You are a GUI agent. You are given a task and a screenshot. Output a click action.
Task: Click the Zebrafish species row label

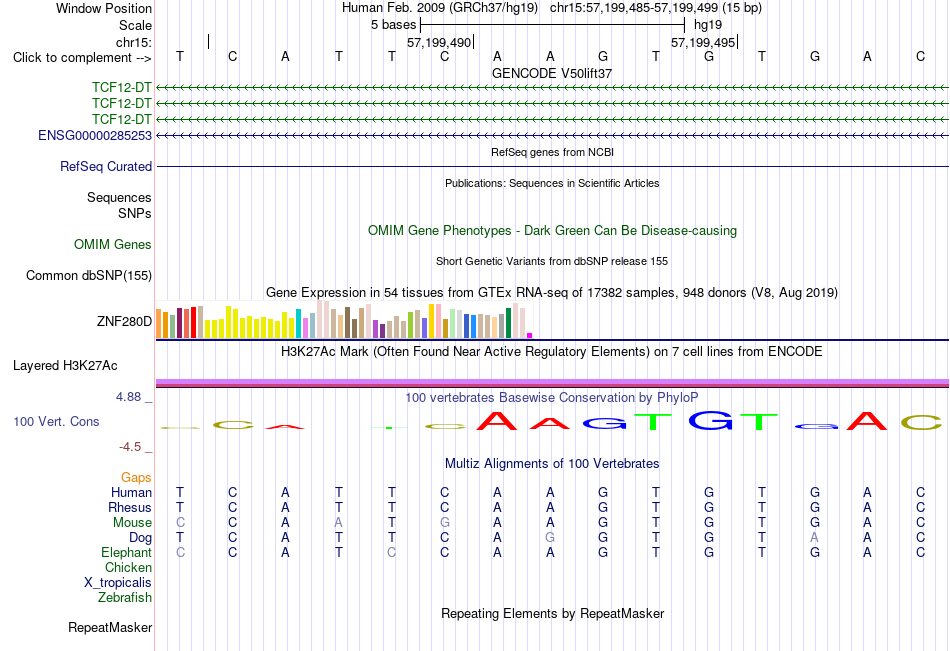[x=125, y=598]
